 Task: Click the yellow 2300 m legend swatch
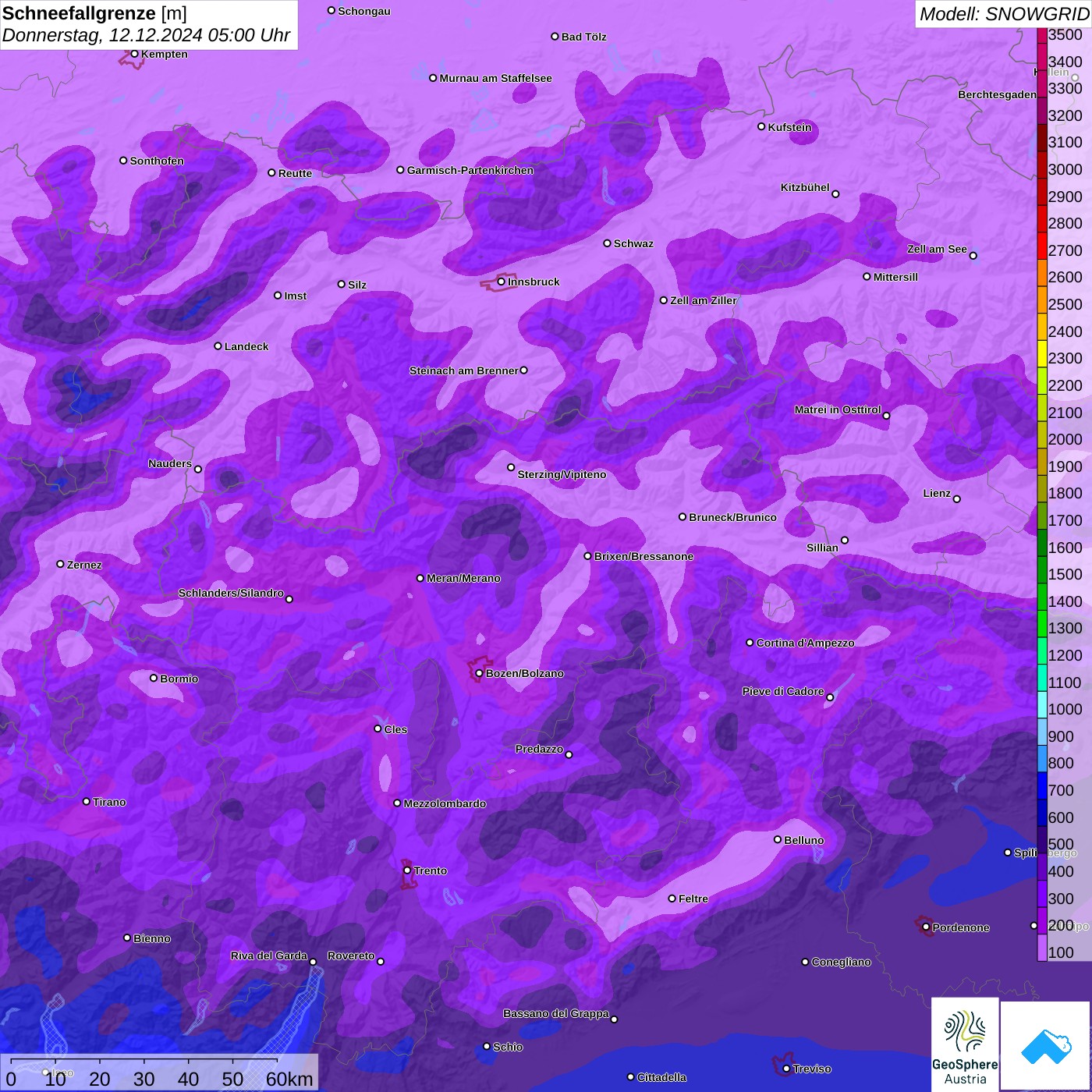[x=1042, y=353]
